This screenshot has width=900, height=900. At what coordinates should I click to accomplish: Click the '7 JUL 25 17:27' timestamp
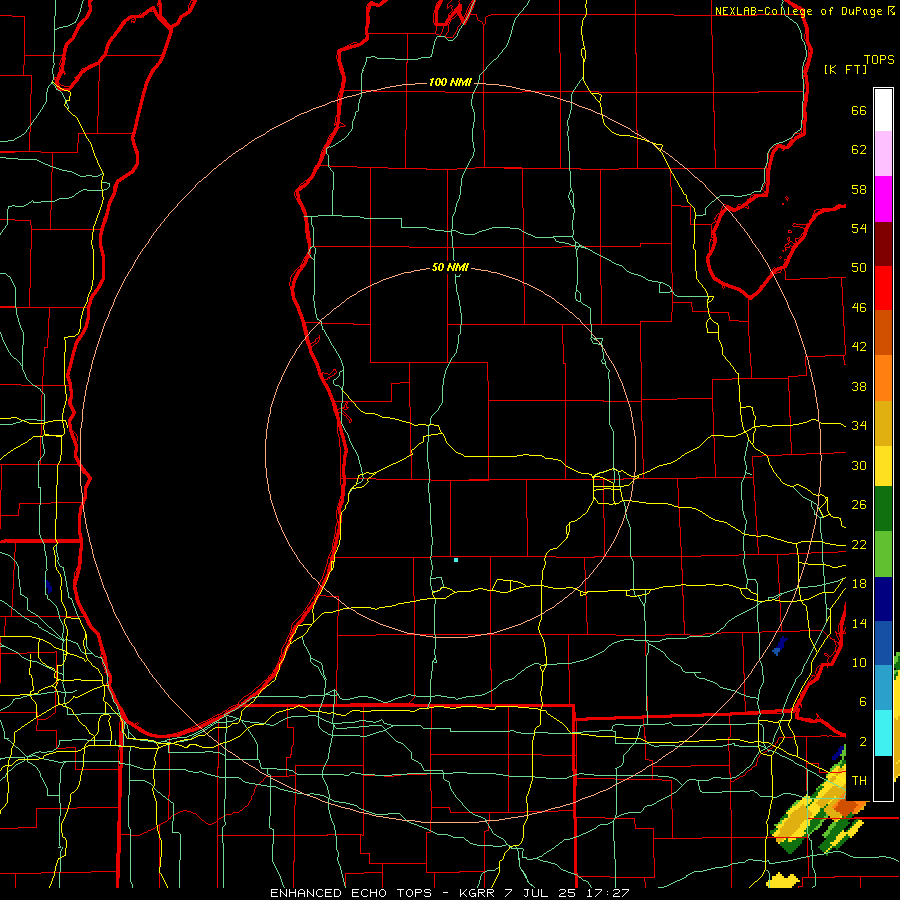click(x=568, y=893)
